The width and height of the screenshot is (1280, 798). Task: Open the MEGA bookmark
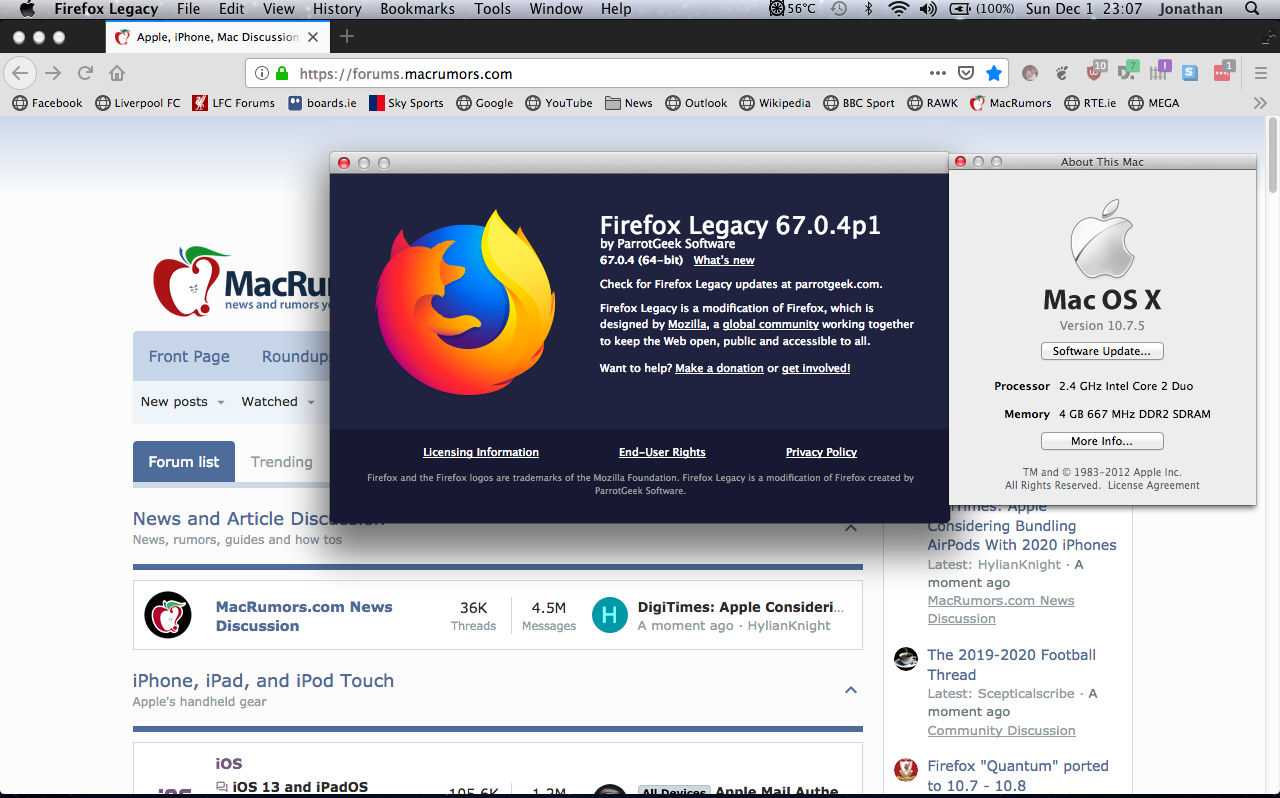click(x=1153, y=103)
